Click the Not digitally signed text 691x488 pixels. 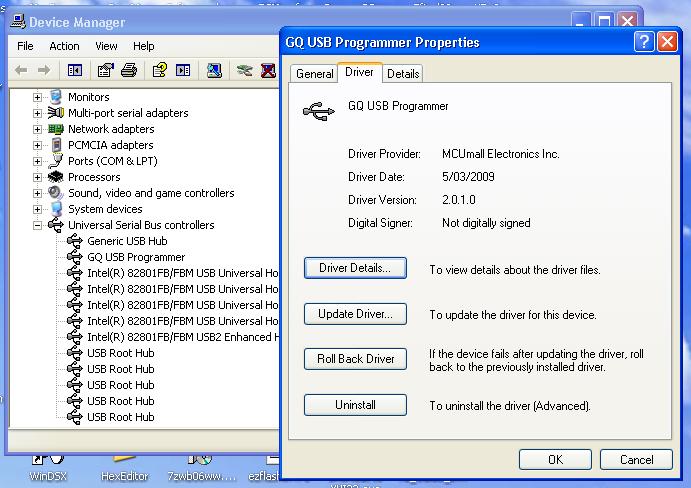(x=486, y=223)
